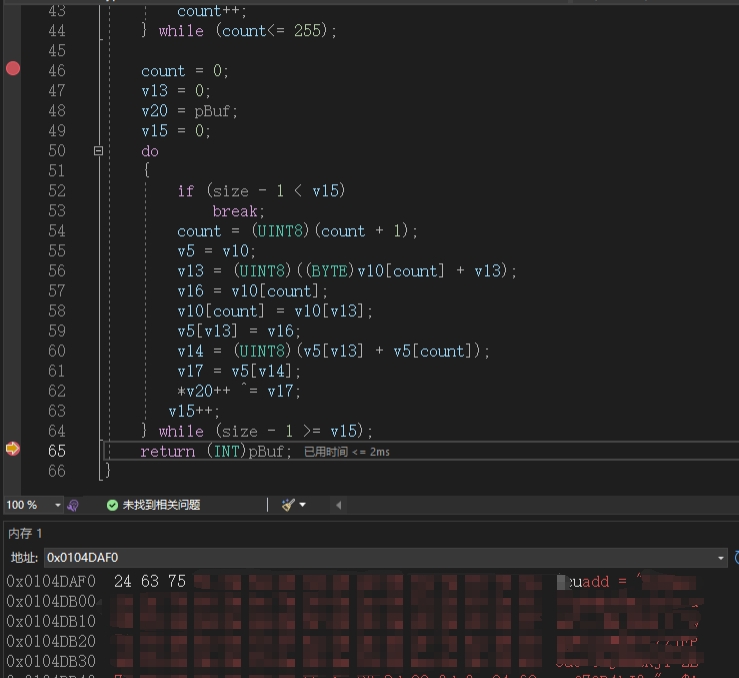
Task: Click byte value 63 in memory view
Action: 150,581
